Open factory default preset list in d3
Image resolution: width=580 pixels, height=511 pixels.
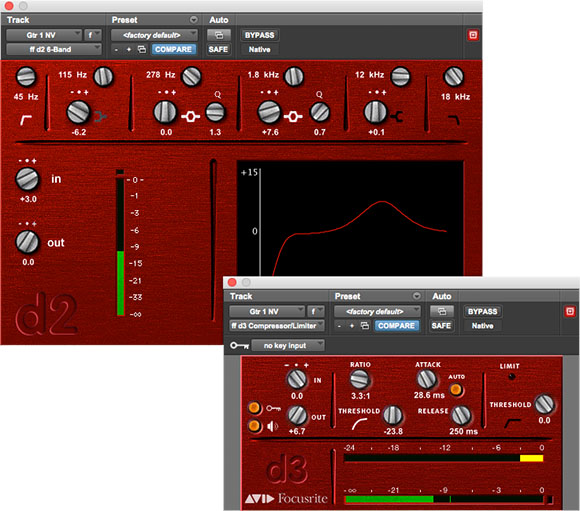click(377, 312)
